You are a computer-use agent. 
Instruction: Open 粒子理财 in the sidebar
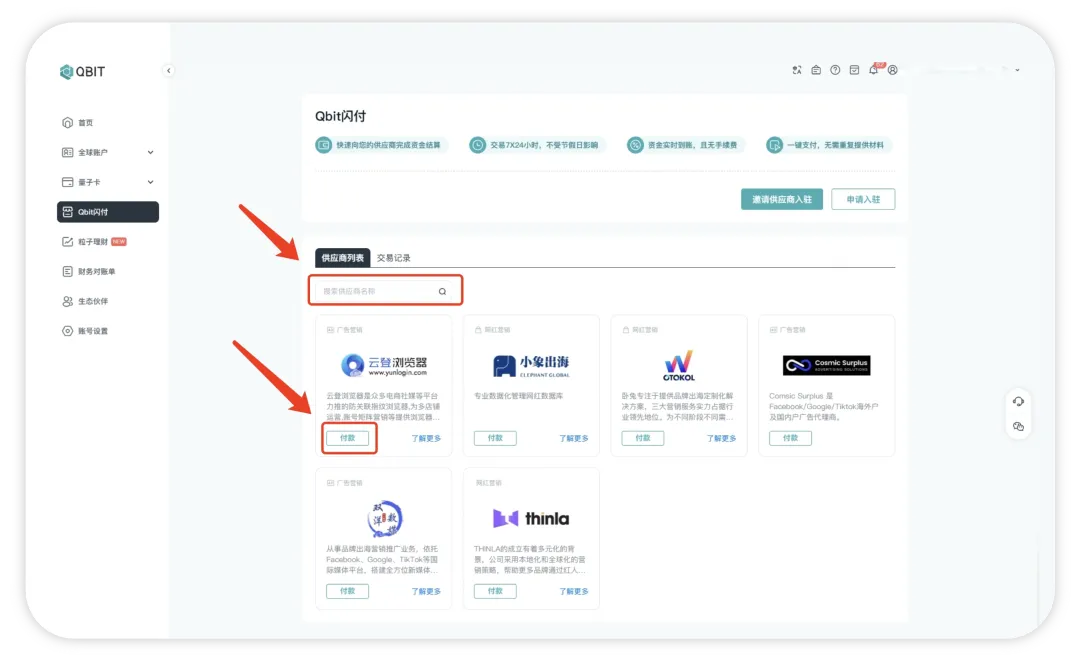(94, 242)
